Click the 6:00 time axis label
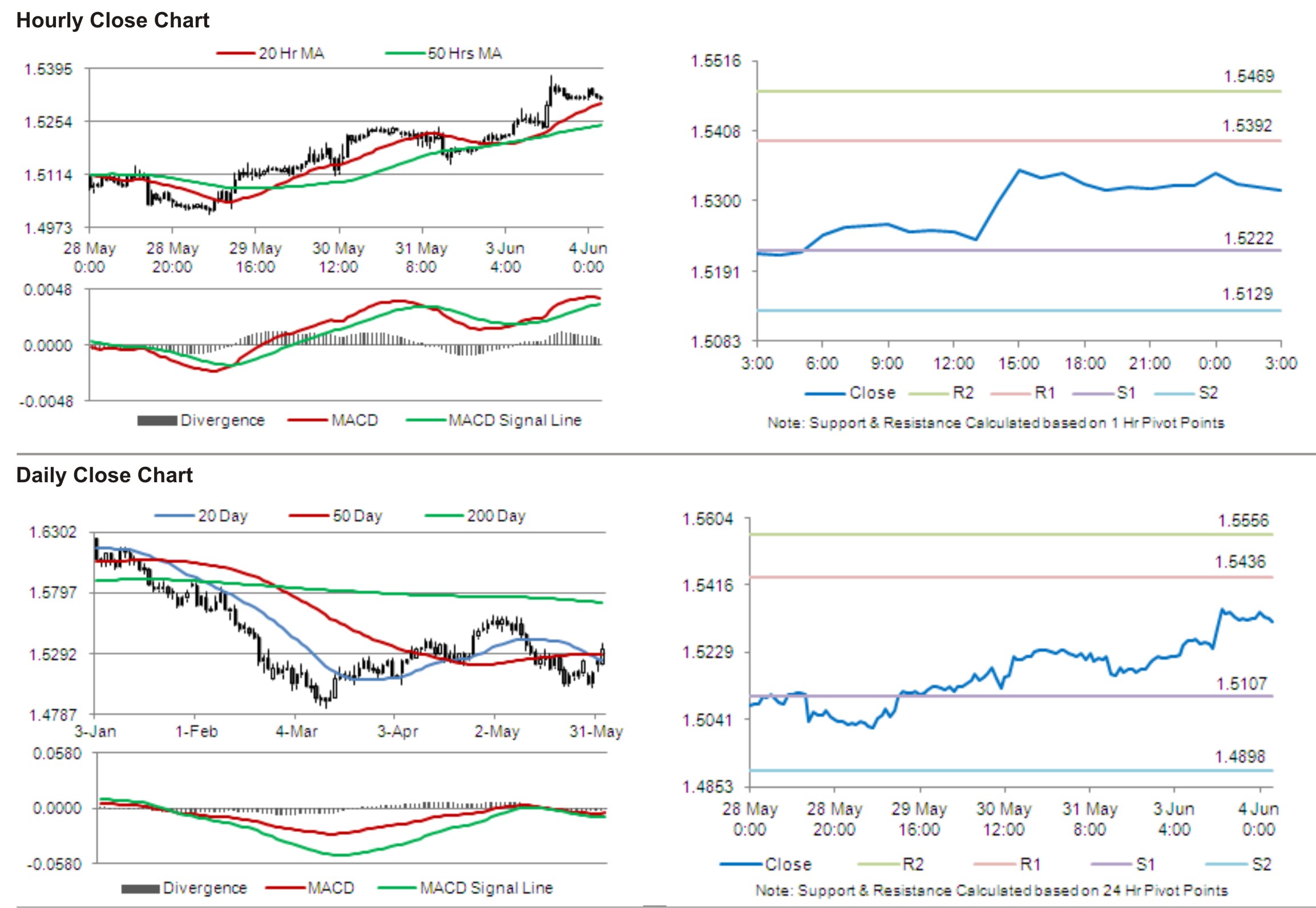This screenshot has height=908, width=1316. coord(822,364)
